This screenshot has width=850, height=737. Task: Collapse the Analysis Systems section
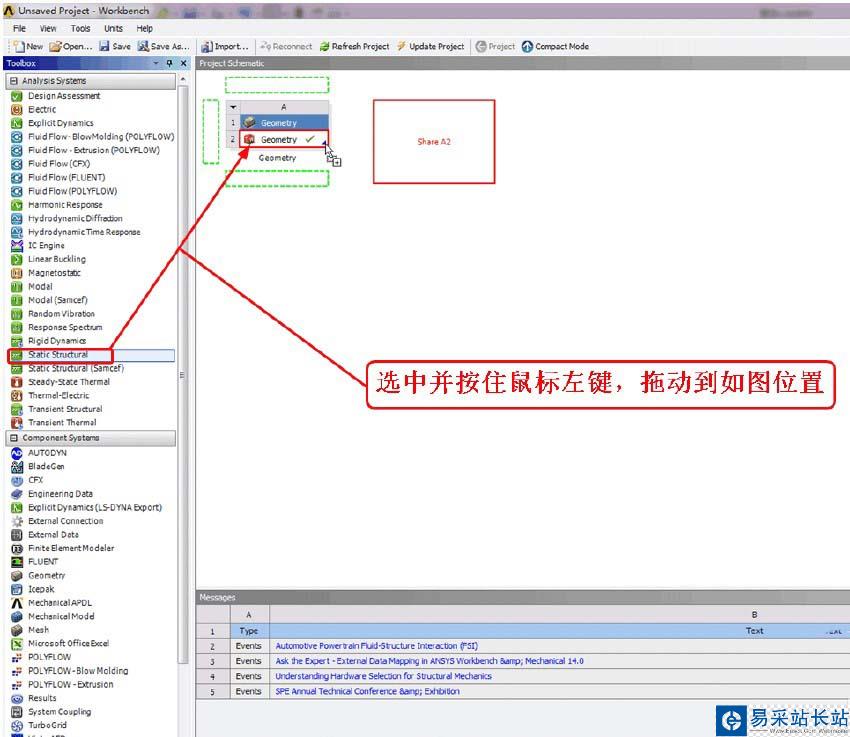tap(14, 81)
